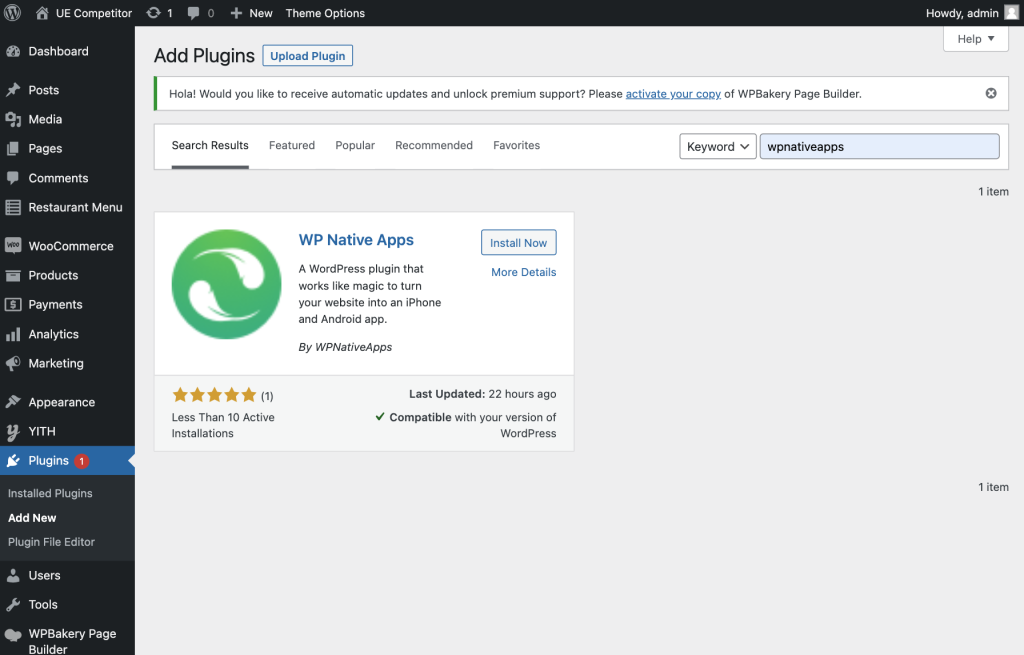Click the WPBakery Page Builder icon
This screenshot has height=655, width=1024.
(x=13, y=635)
